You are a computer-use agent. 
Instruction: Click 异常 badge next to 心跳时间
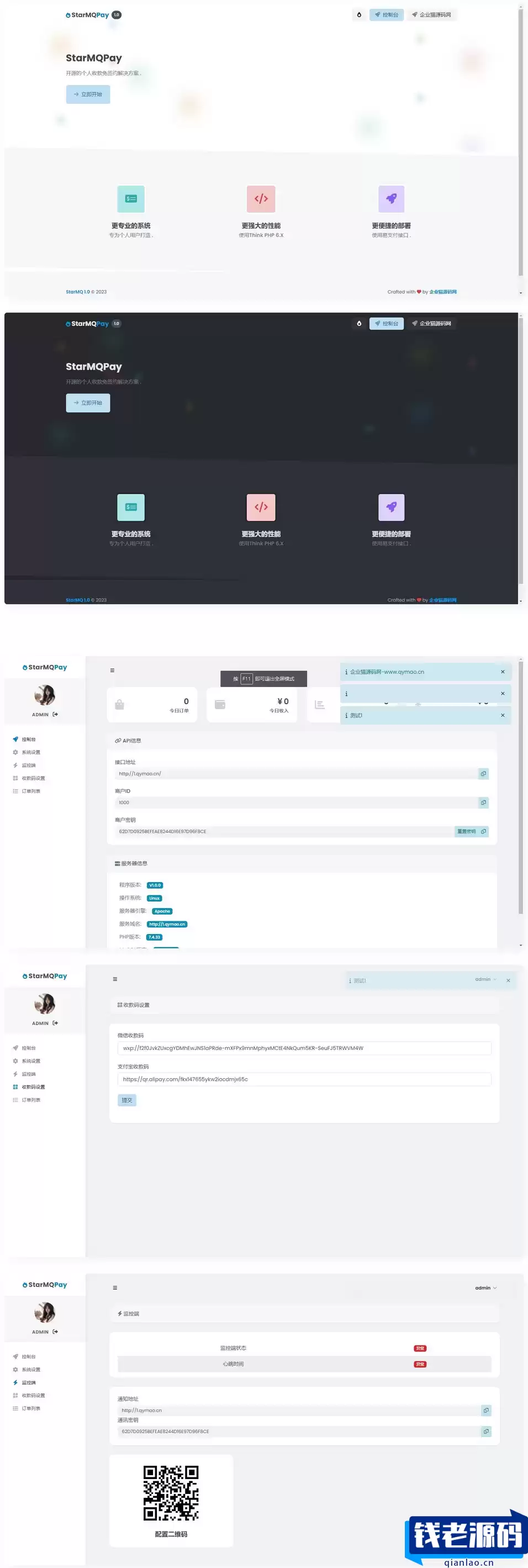pyautogui.click(x=420, y=1364)
